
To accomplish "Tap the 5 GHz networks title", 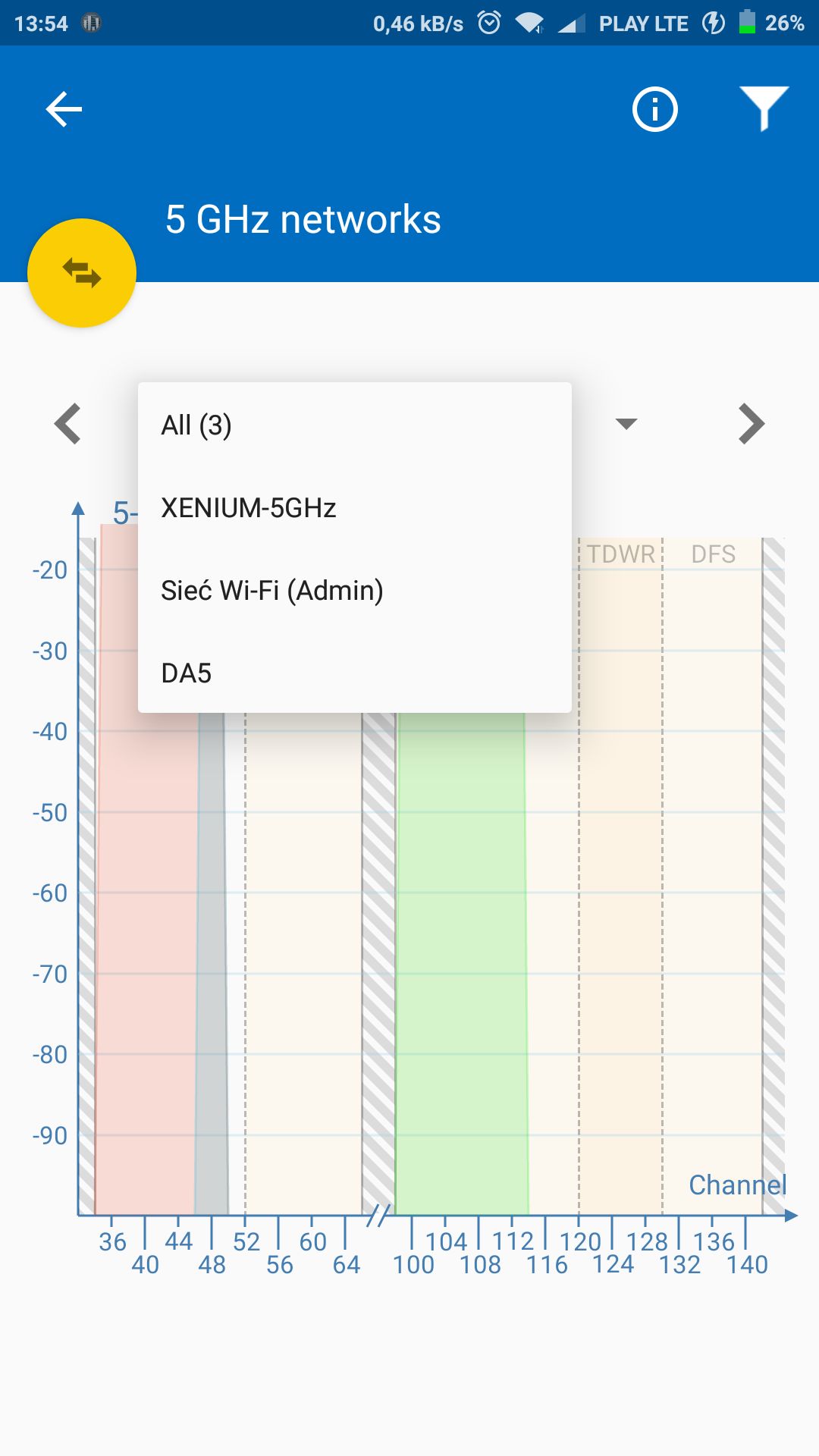I will coord(303,220).
